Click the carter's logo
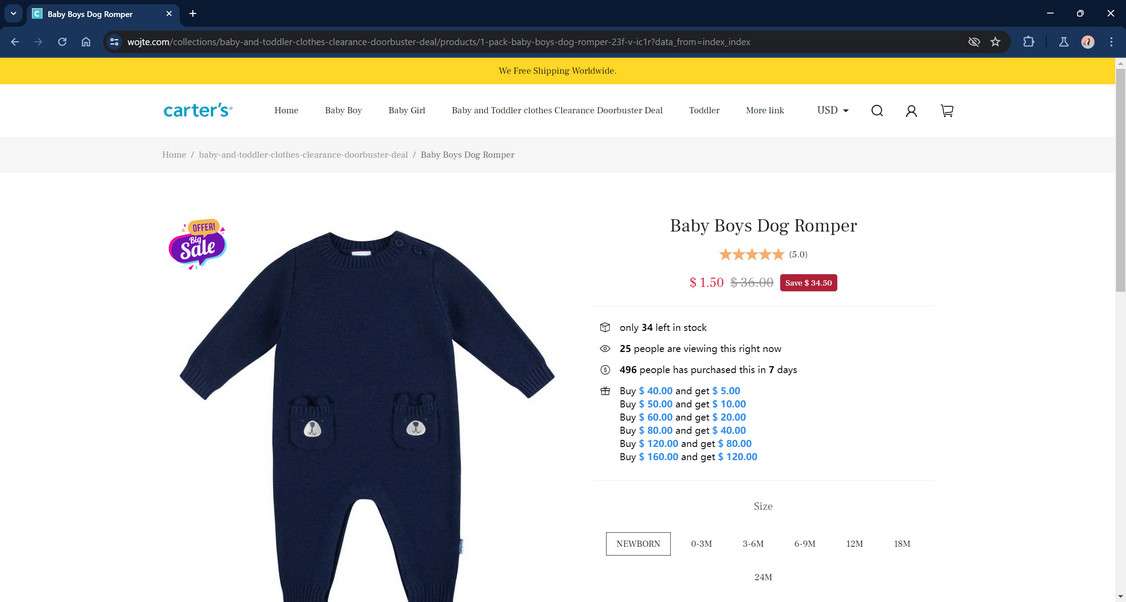 click(x=197, y=111)
